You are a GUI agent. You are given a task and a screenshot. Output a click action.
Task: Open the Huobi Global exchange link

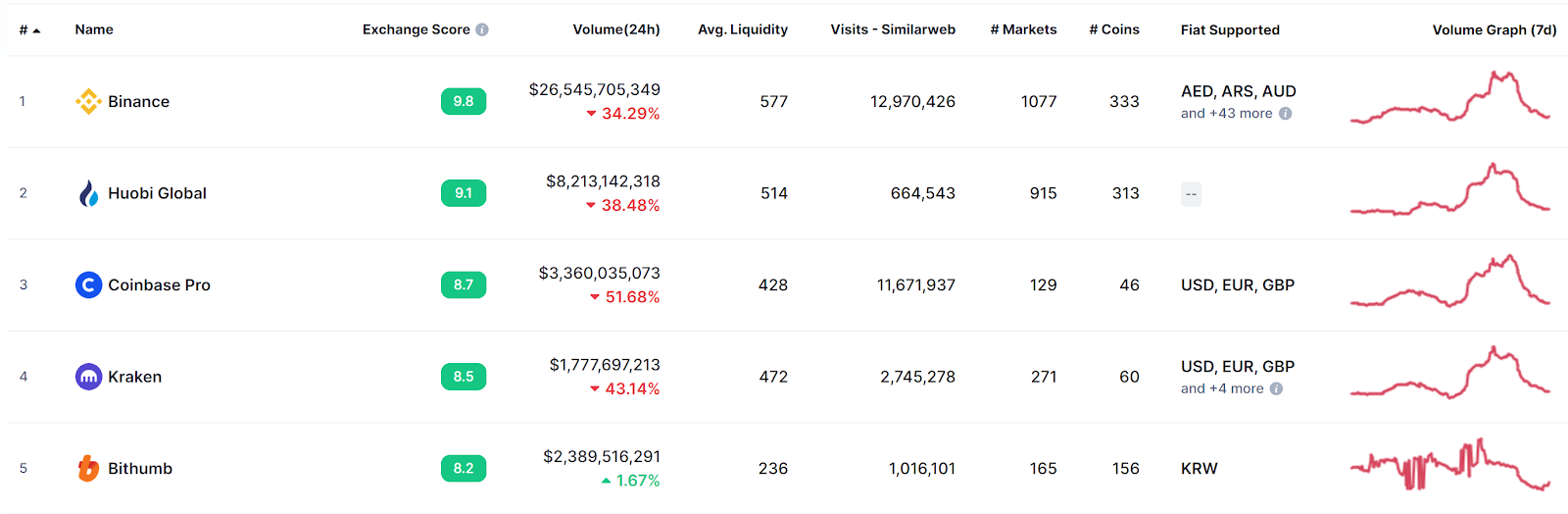tap(157, 193)
